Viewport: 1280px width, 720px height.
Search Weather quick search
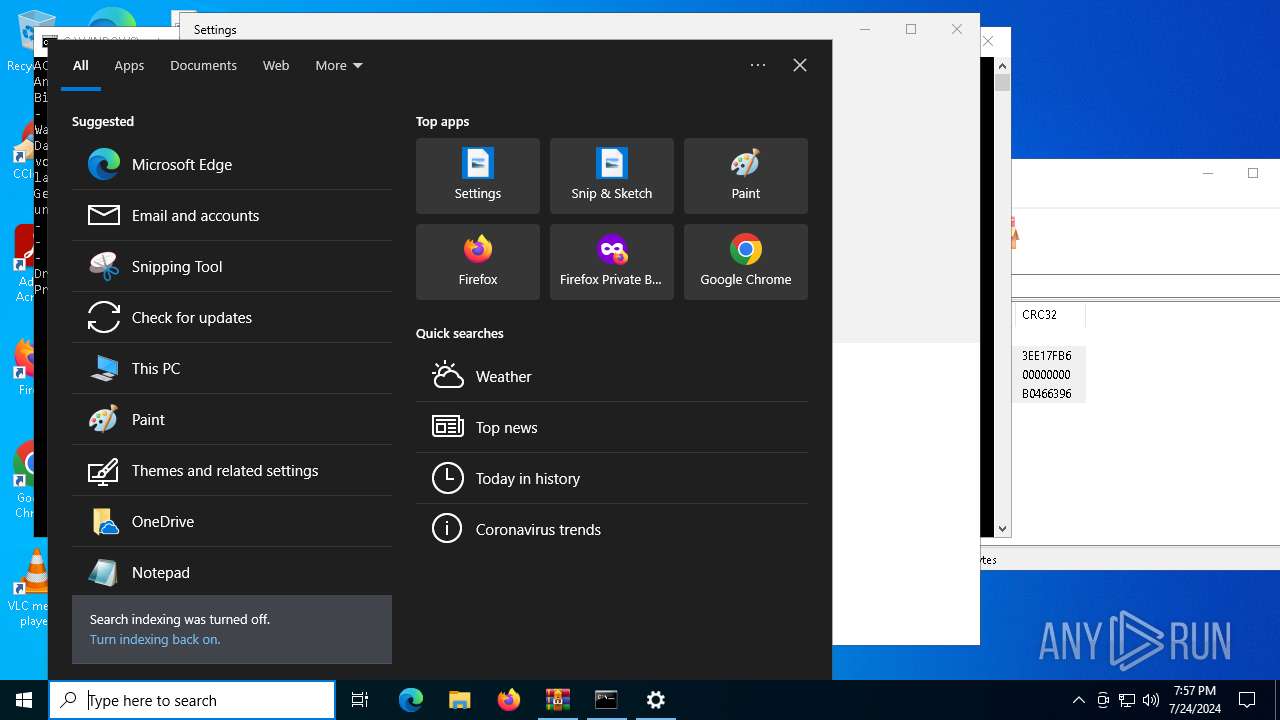pyautogui.click(x=612, y=376)
